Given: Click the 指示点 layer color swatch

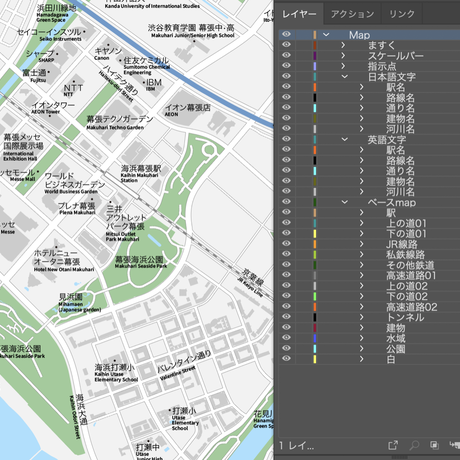Looking at the screenshot, I should tap(315, 66).
